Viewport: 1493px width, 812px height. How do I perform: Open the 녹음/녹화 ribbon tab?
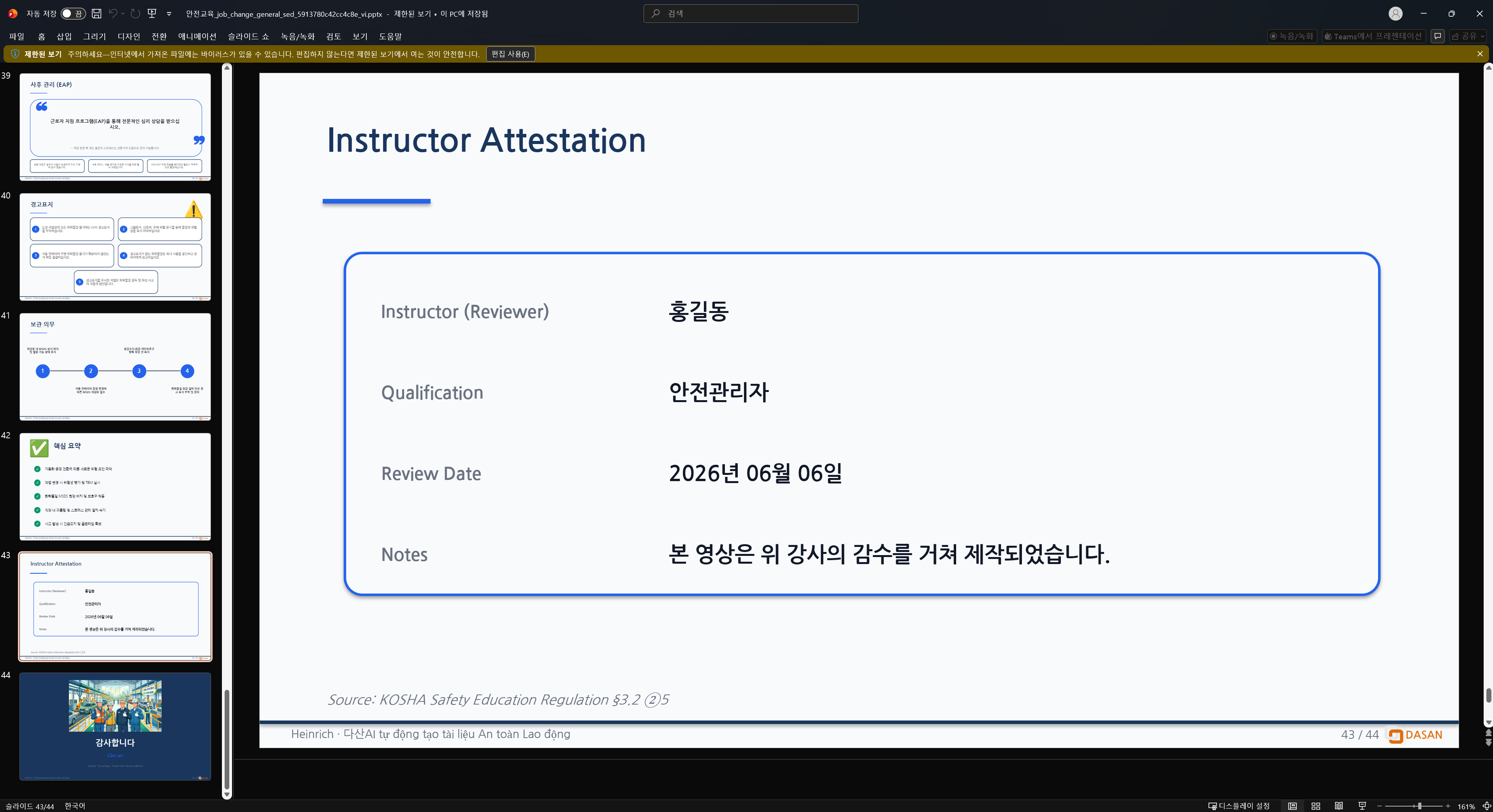[297, 36]
